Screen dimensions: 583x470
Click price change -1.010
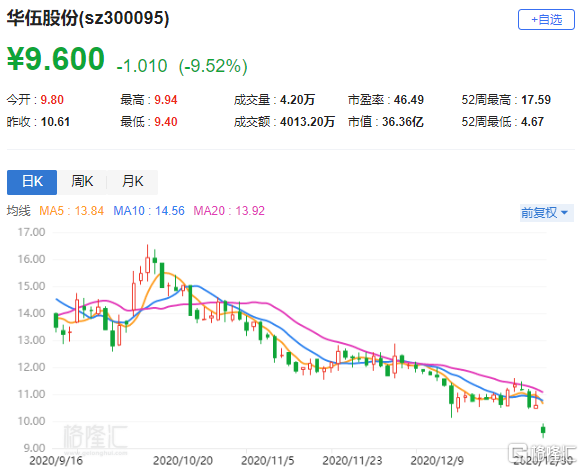coord(142,66)
